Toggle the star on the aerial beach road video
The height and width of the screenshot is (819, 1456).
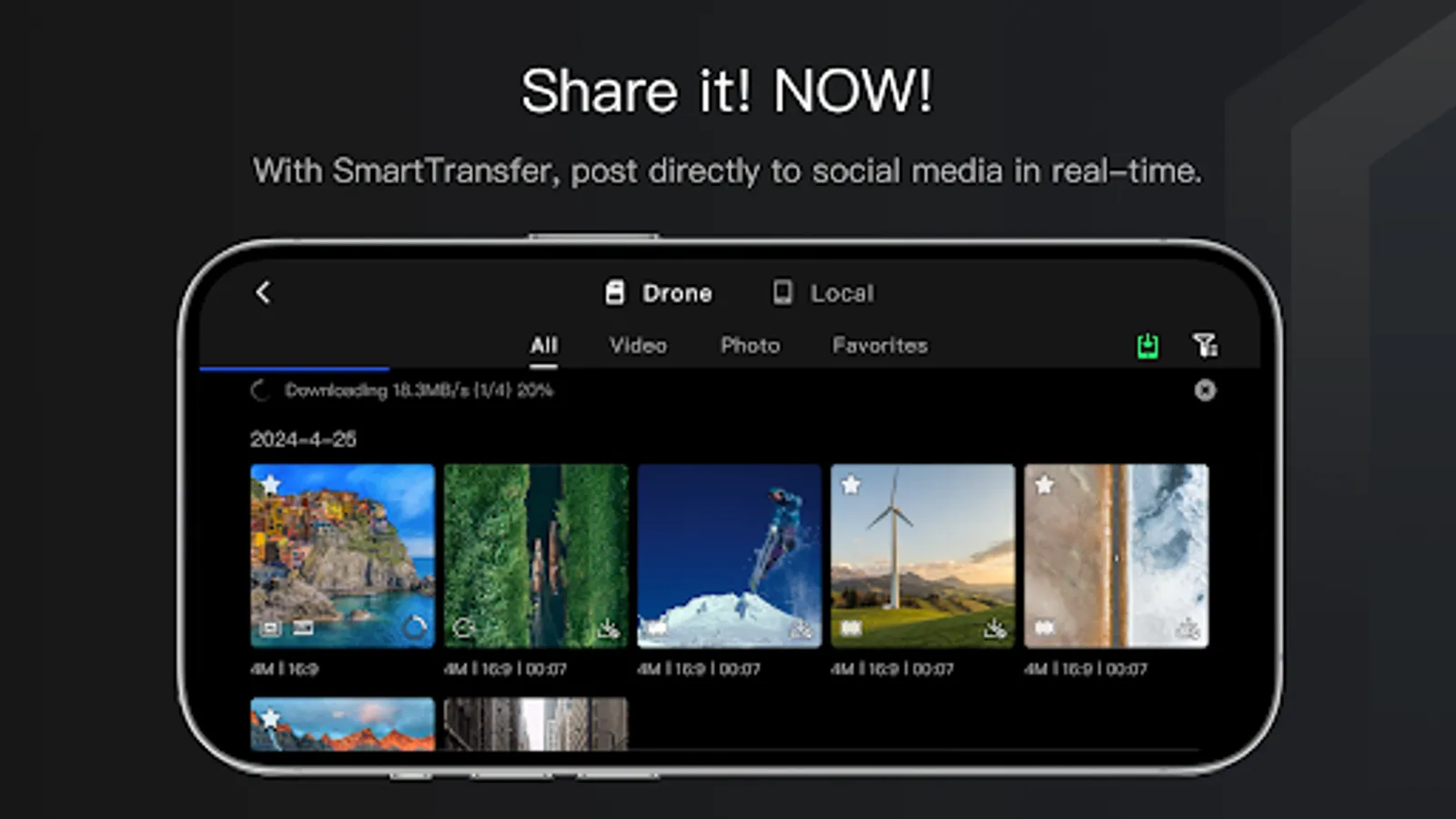pos(1045,485)
